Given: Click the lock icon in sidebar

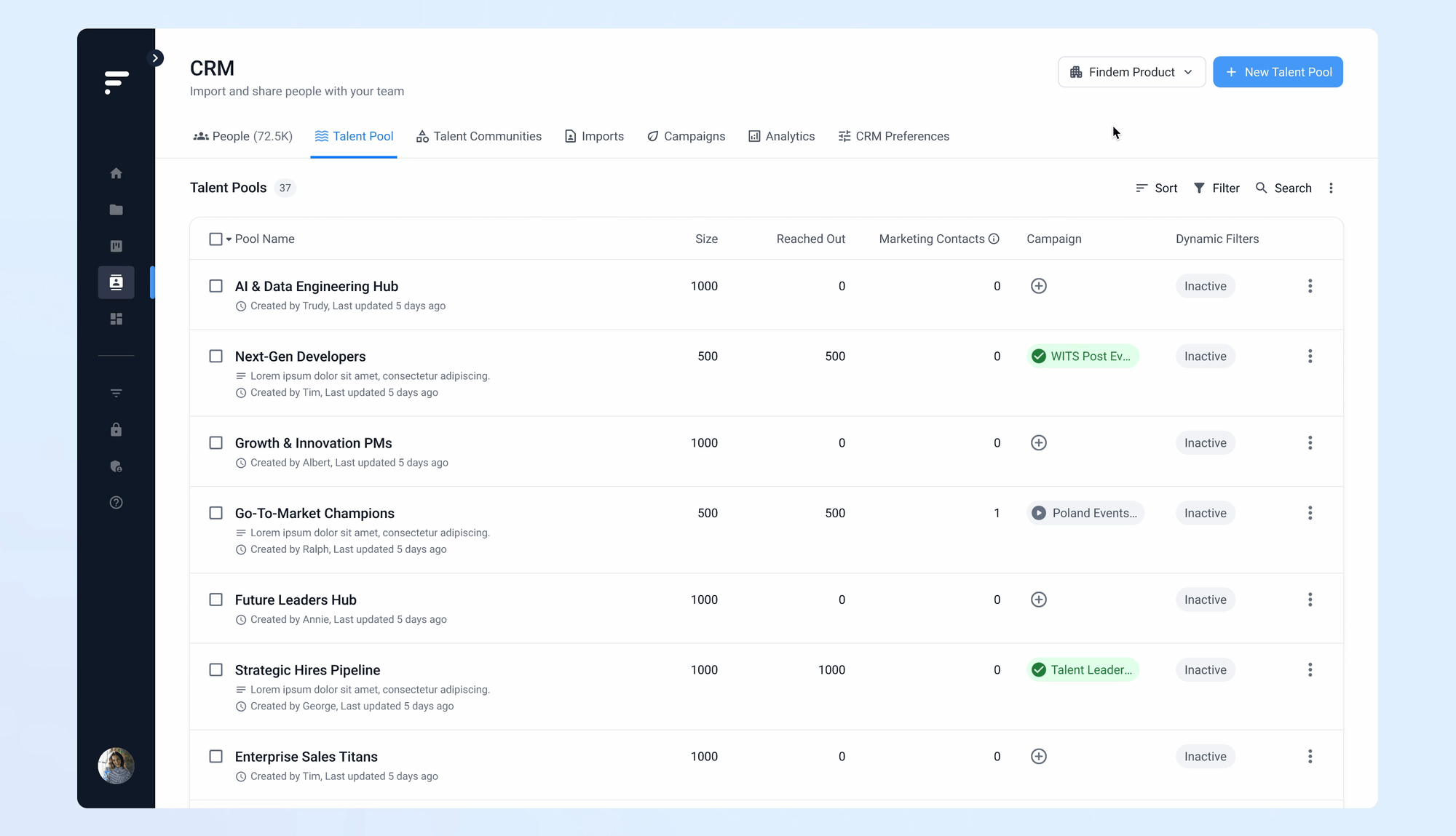Looking at the screenshot, I should pyautogui.click(x=116, y=430).
